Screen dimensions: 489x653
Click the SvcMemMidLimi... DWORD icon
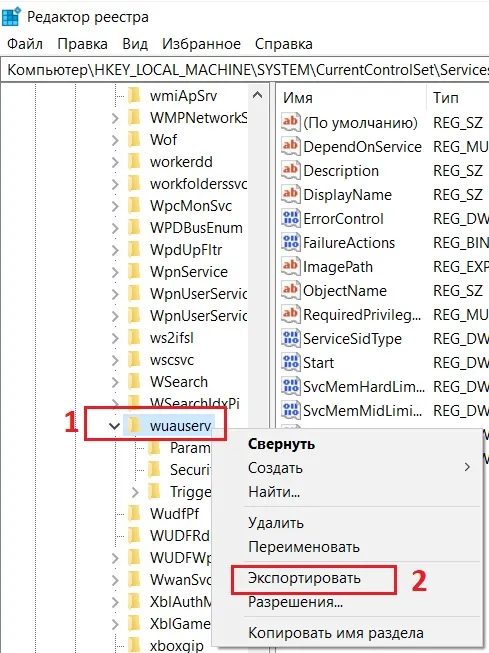[290, 410]
